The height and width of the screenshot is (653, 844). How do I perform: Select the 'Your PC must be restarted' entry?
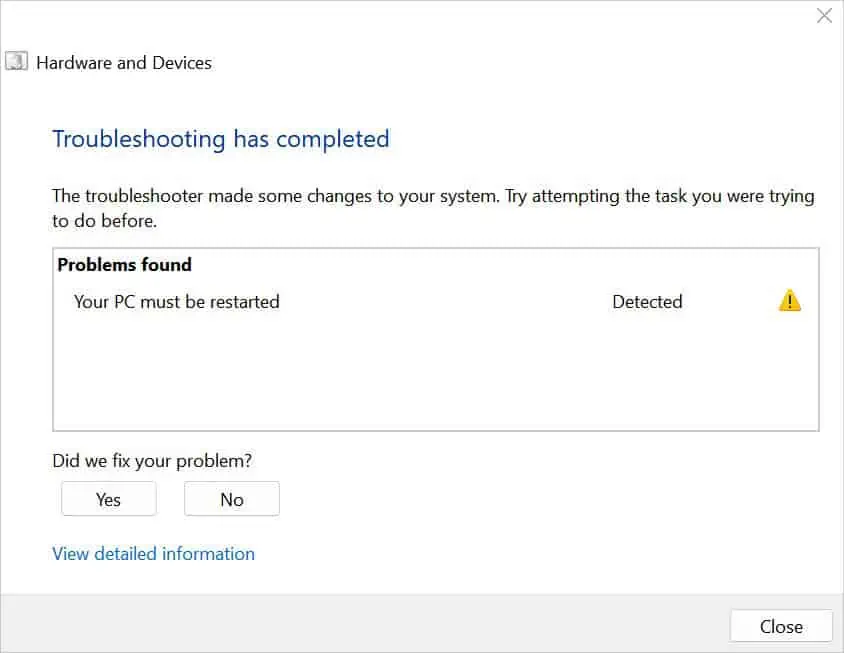tap(177, 301)
